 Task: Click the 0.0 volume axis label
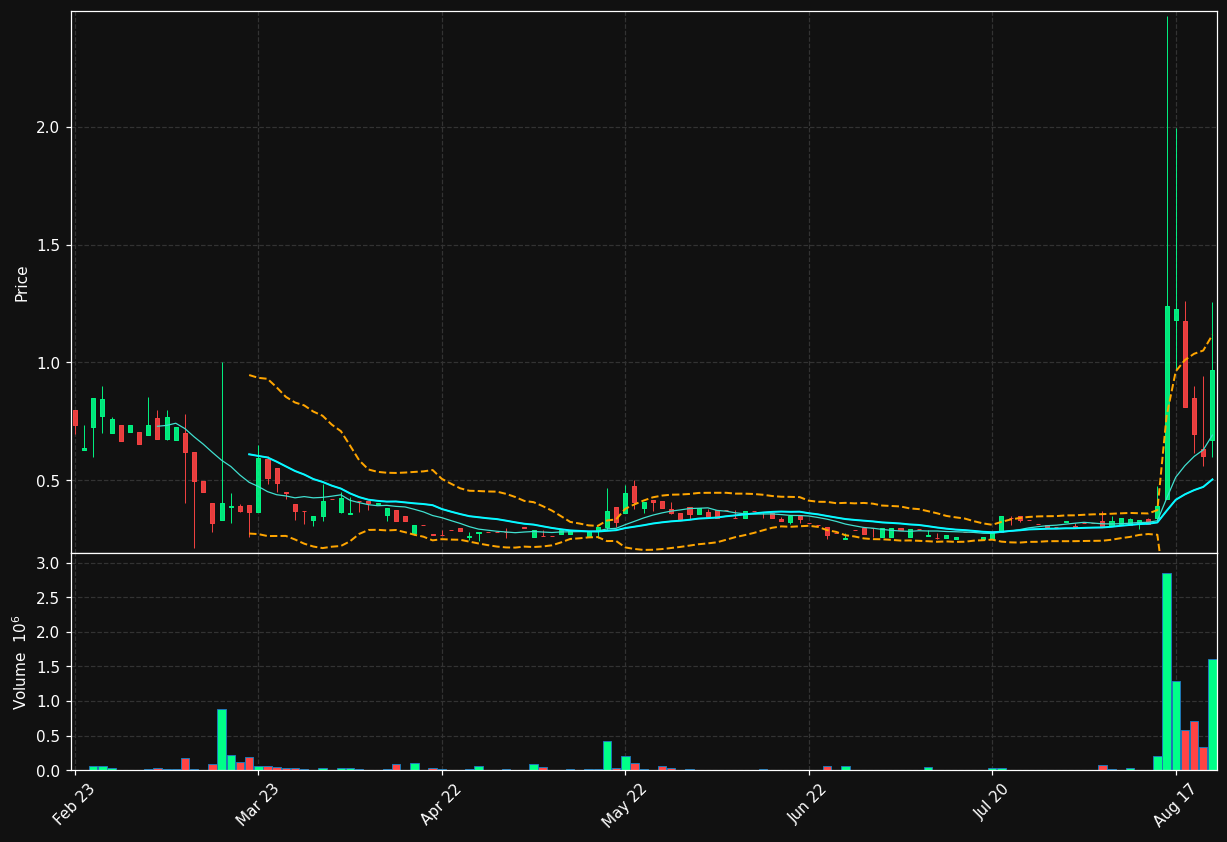[x=48, y=771]
